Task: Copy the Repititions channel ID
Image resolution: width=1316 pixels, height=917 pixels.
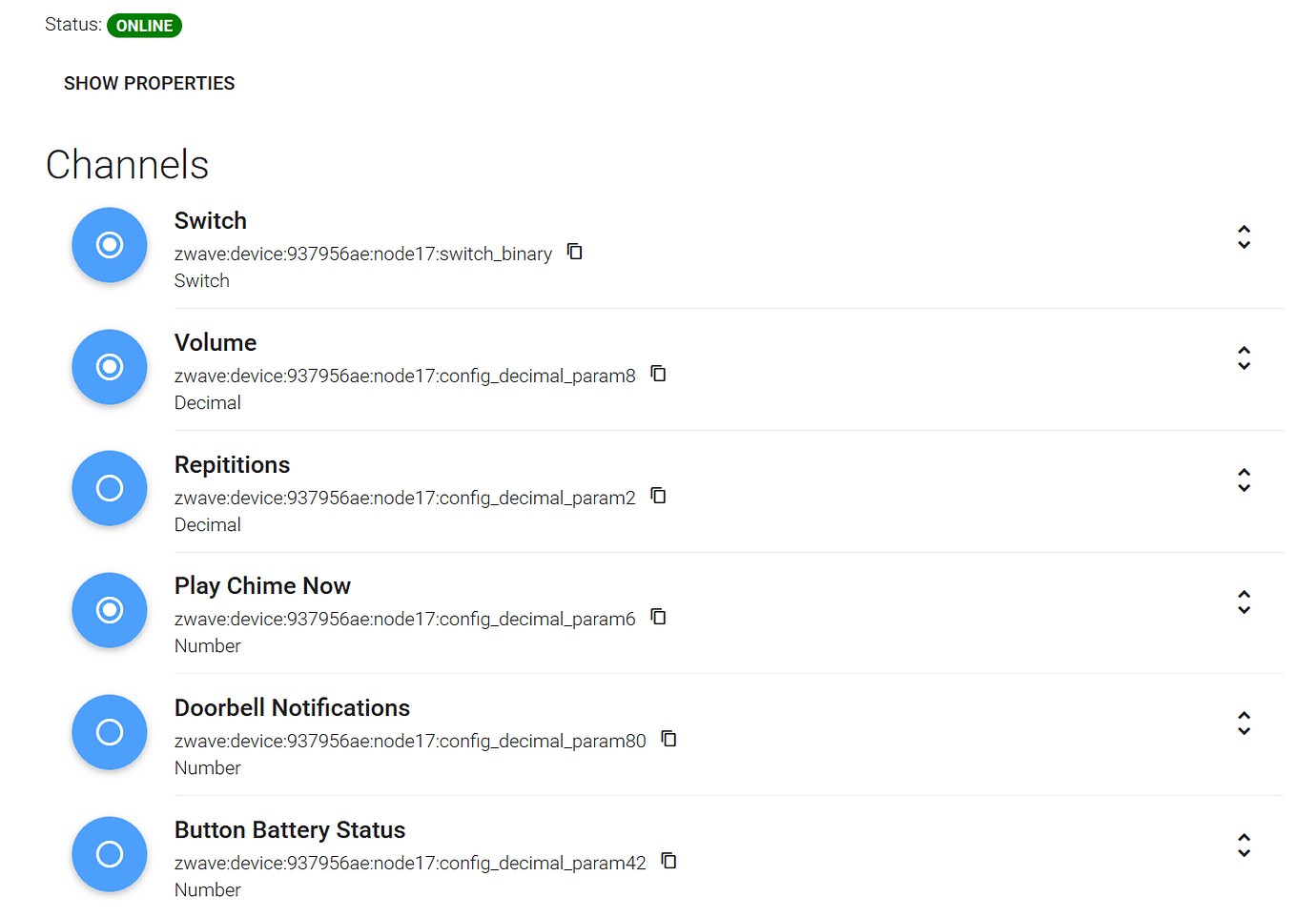Action: pos(658,496)
